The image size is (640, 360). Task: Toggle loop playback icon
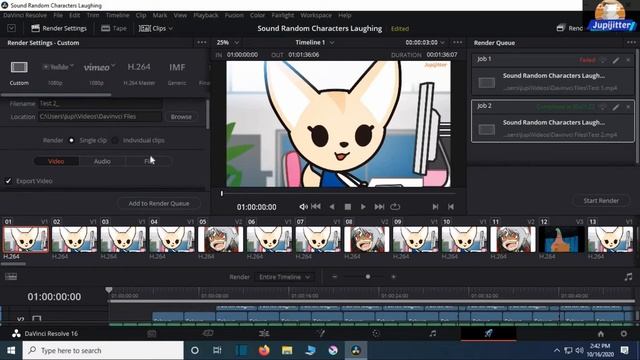395,207
